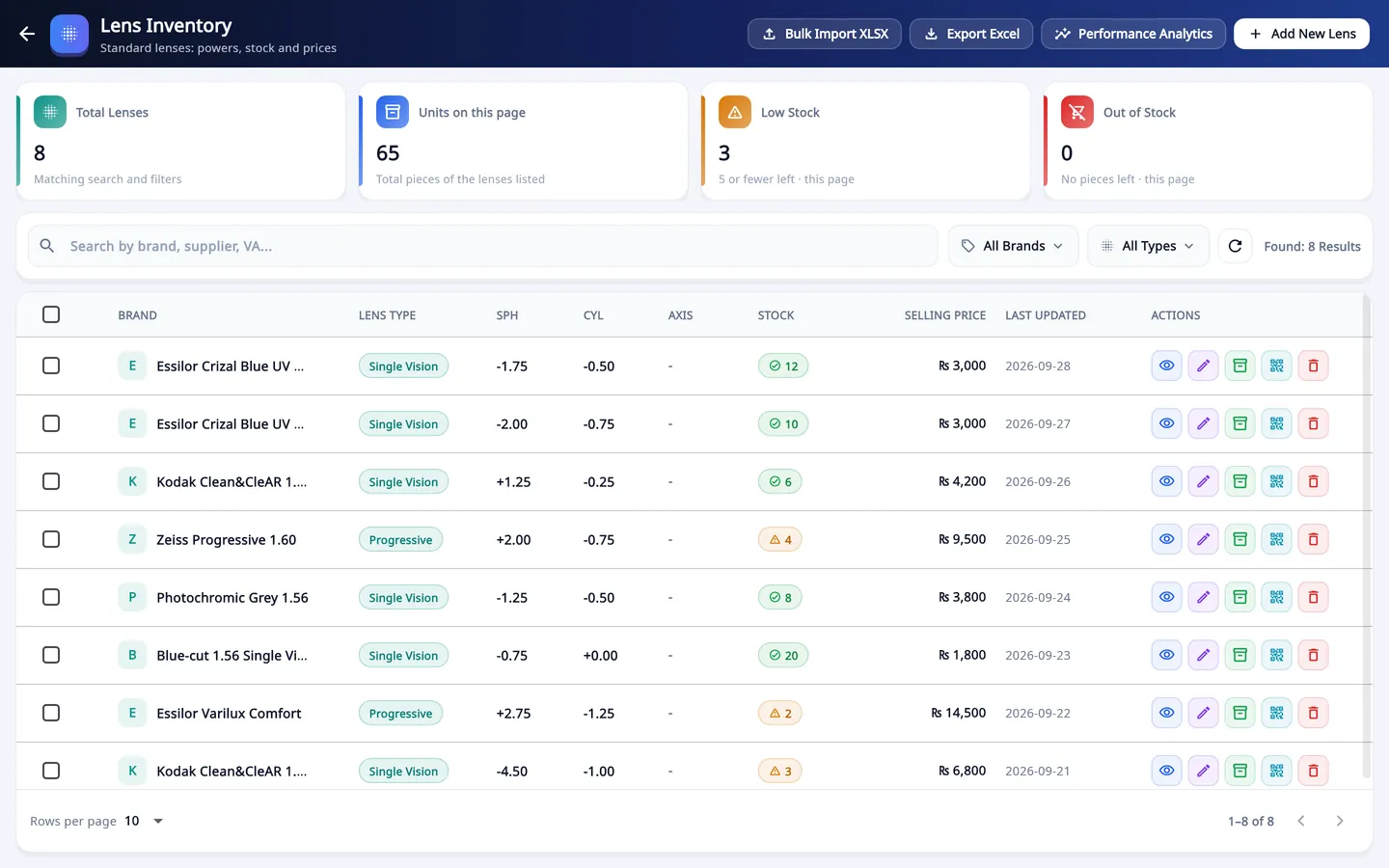View details of the -1.75 Essilor Crizal lens

pos(1166,366)
